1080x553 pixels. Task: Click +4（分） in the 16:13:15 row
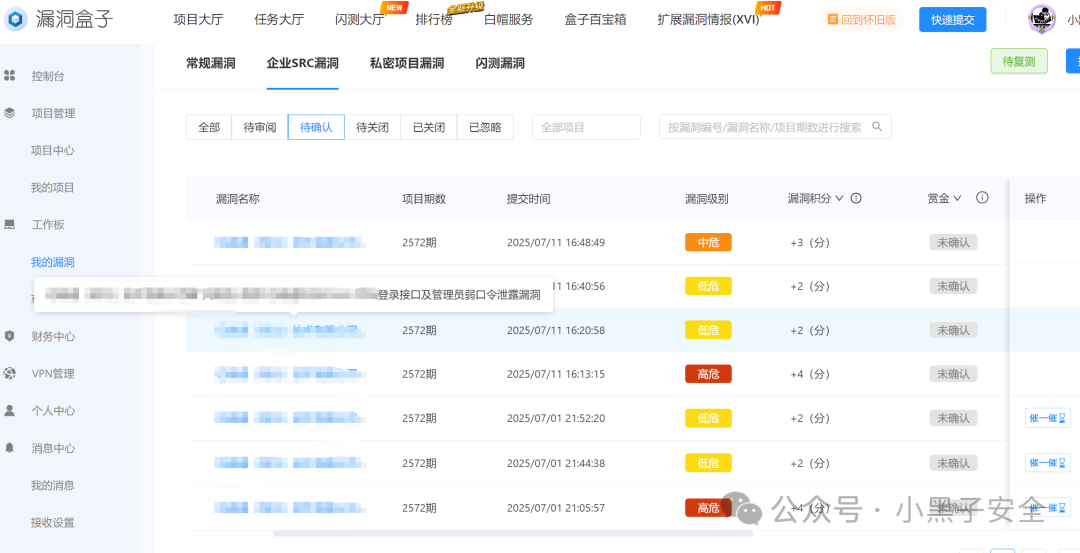[x=809, y=374]
